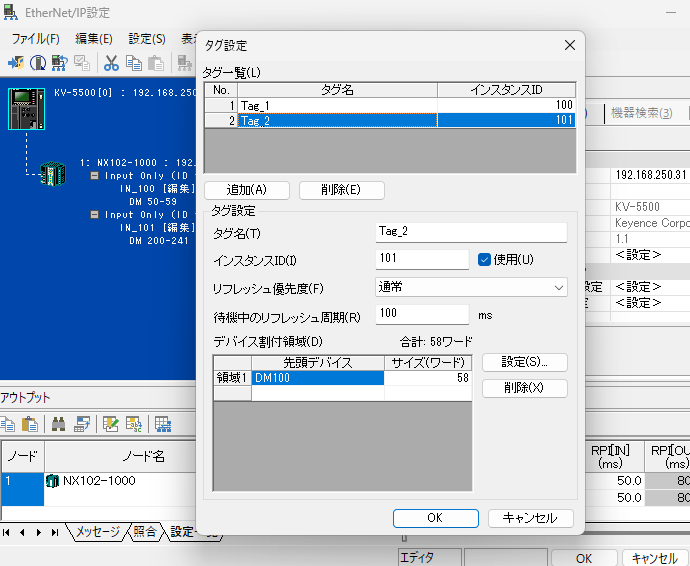The height and width of the screenshot is (566, 690).
Task: Collapse the first Input Only tree node
Action: 95,175
